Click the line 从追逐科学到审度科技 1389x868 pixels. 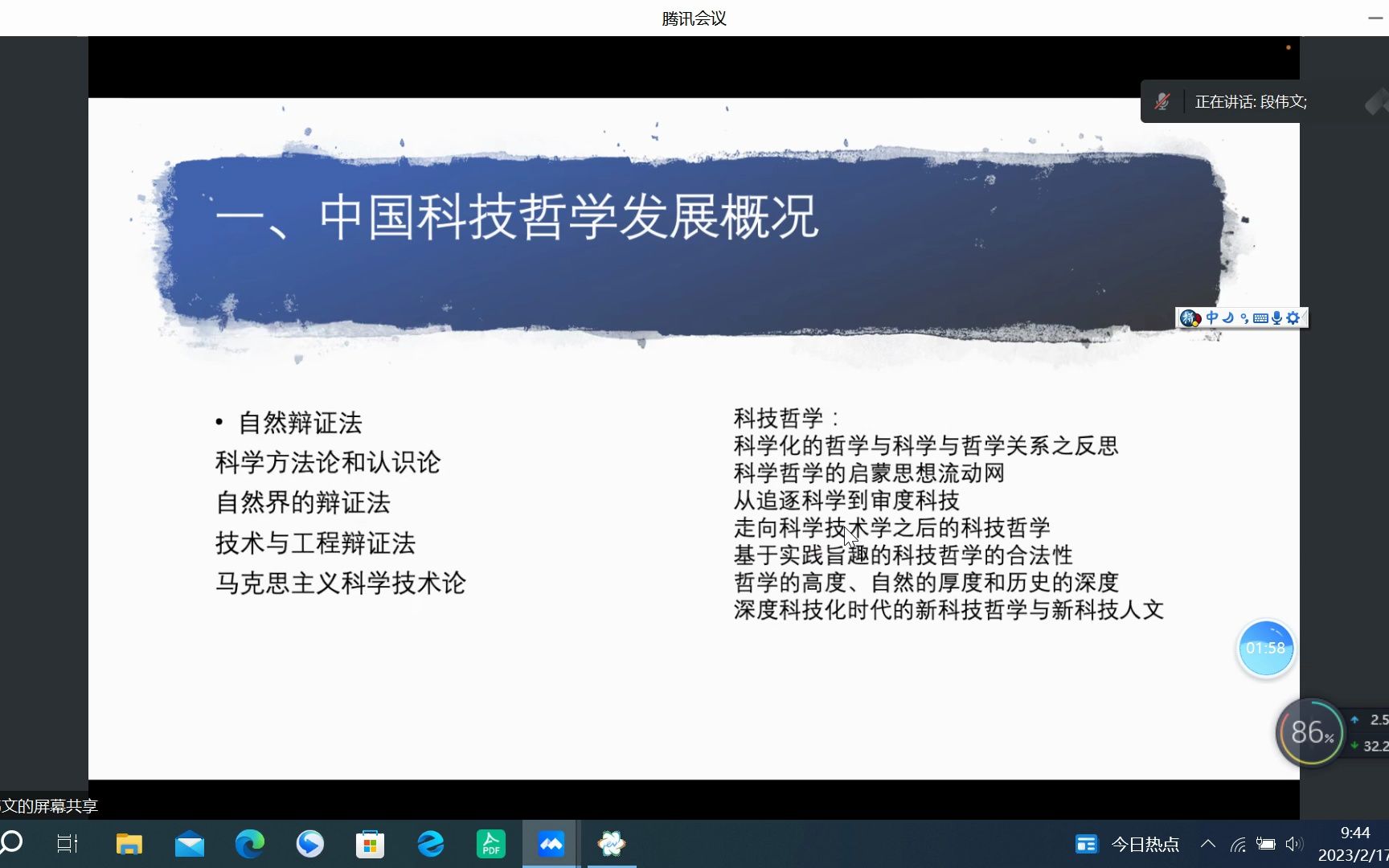click(846, 500)
